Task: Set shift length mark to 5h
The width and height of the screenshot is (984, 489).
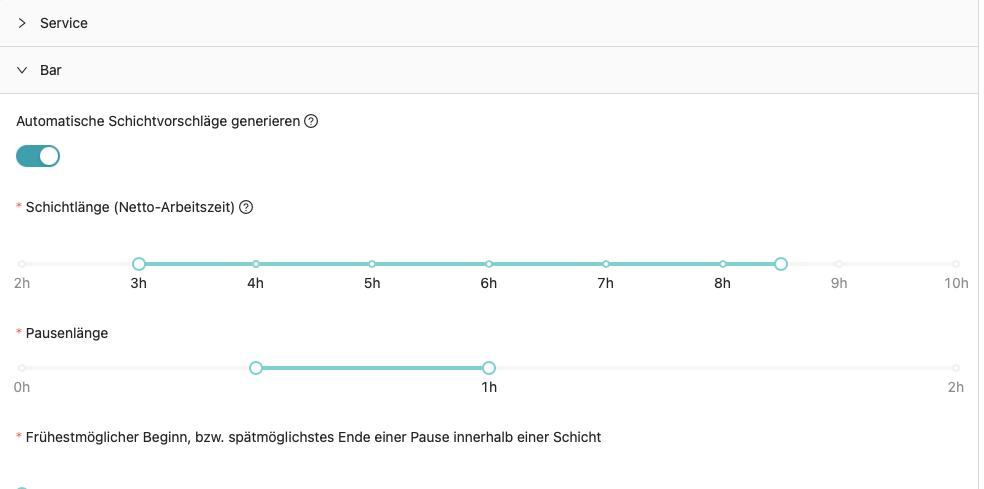Action: 372,264
